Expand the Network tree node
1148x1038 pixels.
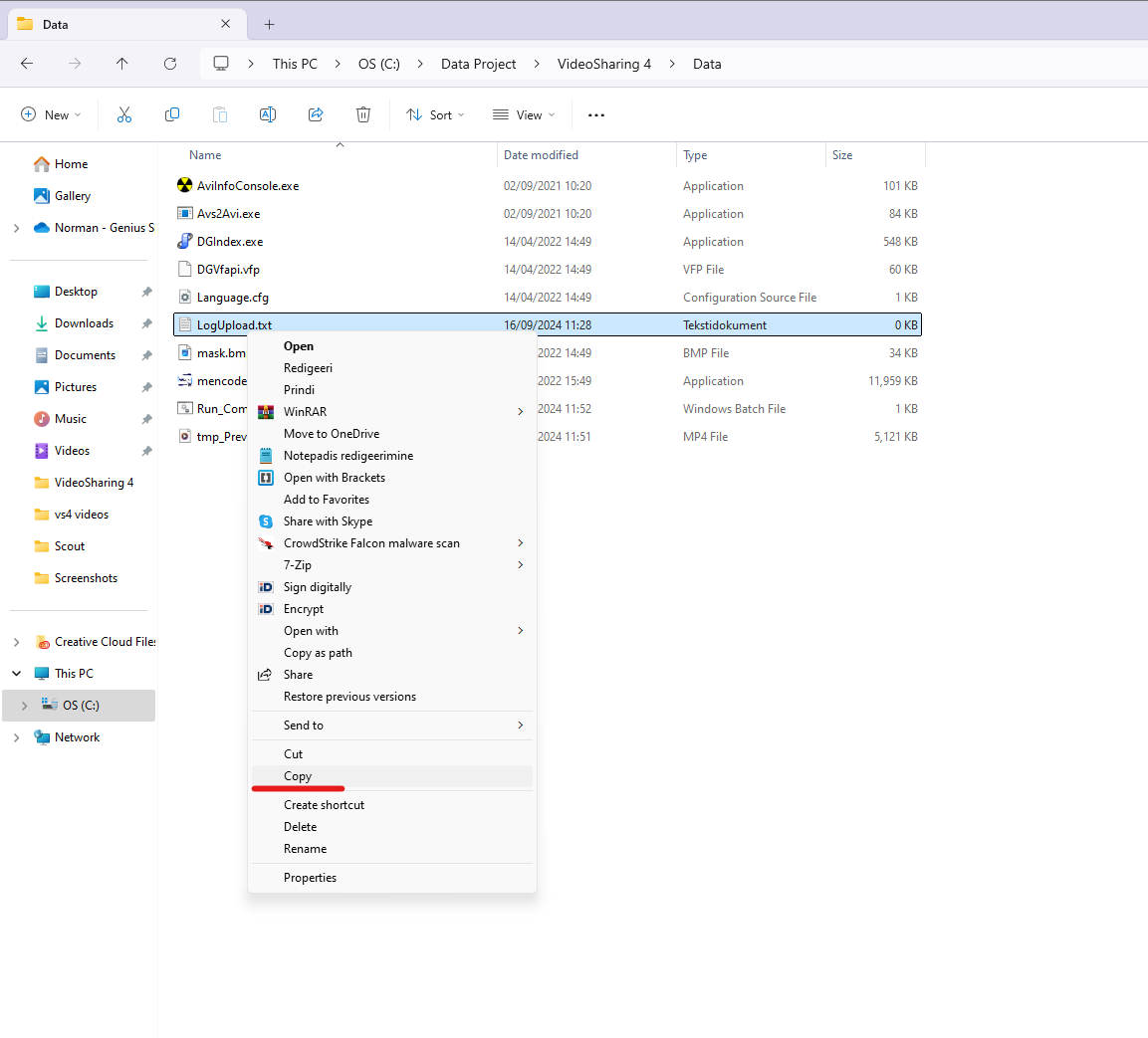(x=16, y=737)
